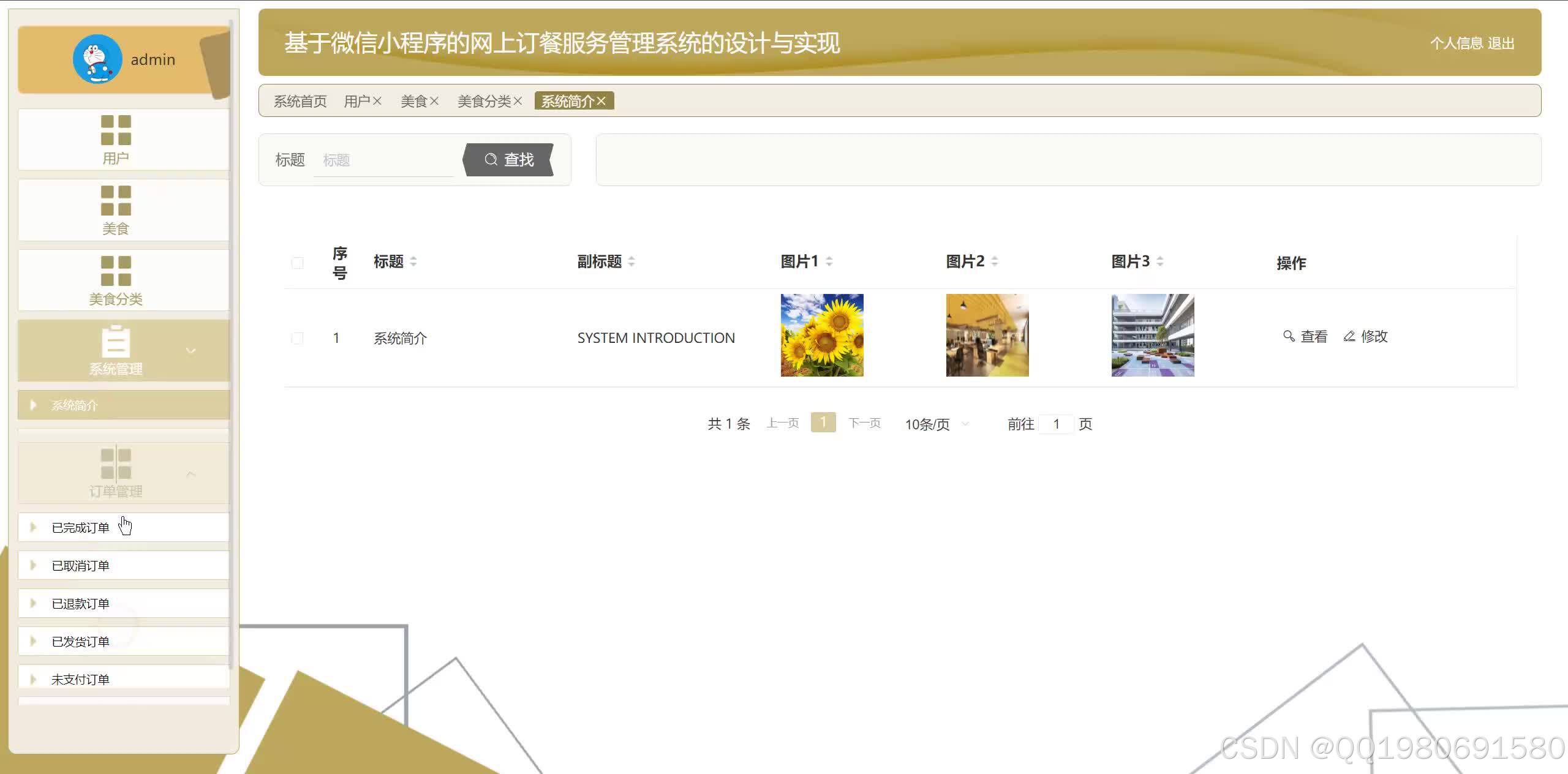This screenshot has height=774, width=1568.
Task: Check the checkbox for row 1
Action: [x=298, y=338]
